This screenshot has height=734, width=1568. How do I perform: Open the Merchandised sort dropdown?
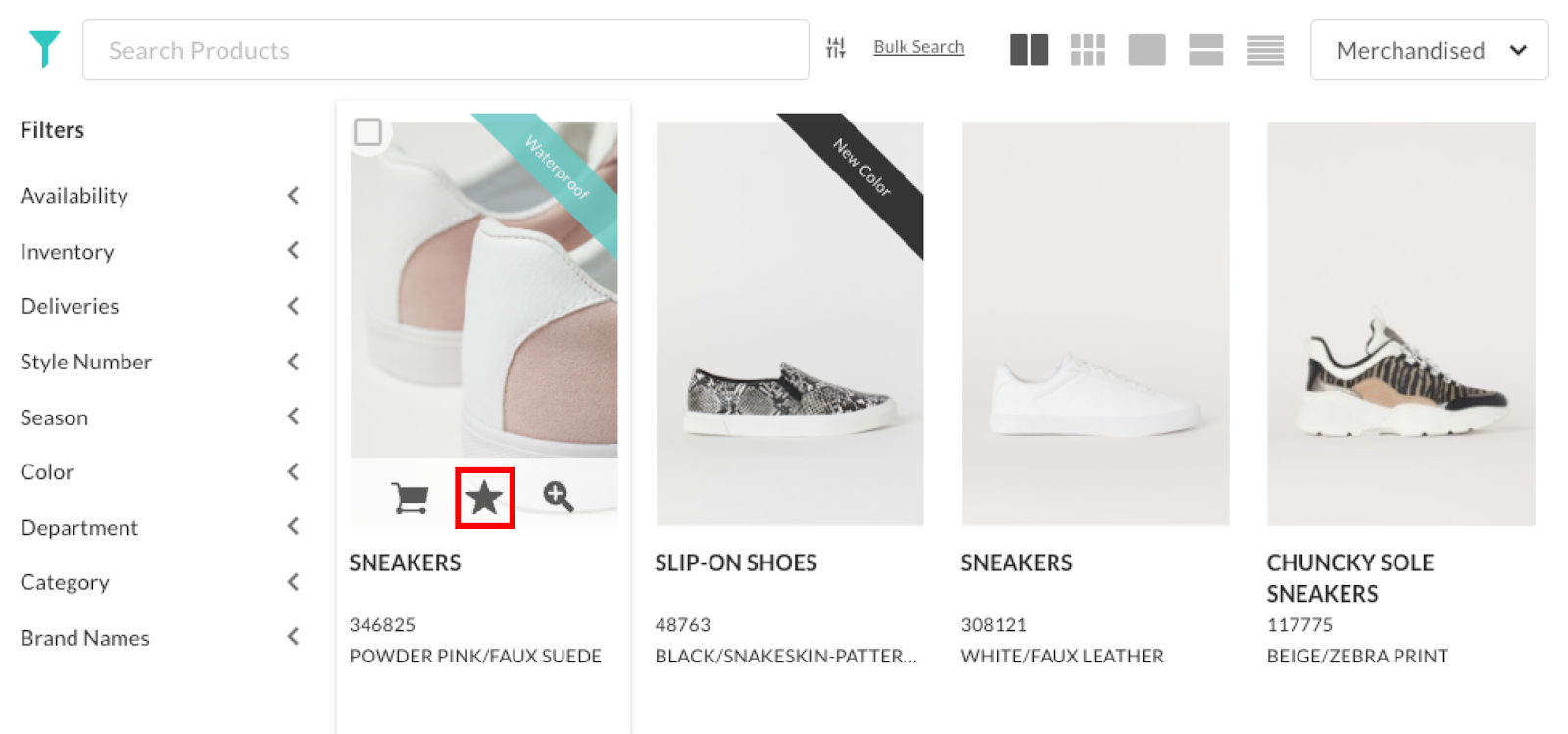click(1429, 50)
